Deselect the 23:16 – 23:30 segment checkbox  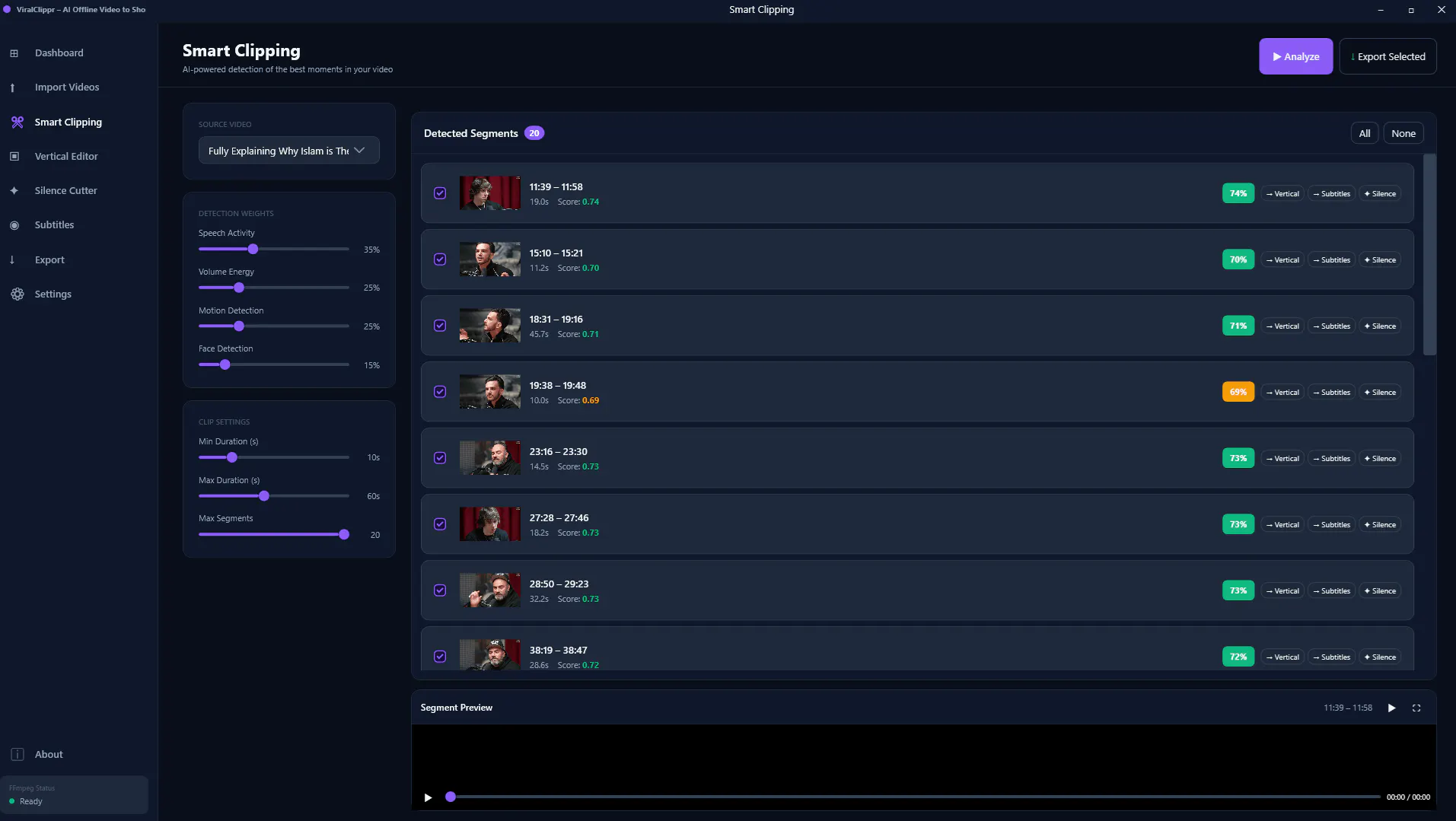click(x=440, y=458)
